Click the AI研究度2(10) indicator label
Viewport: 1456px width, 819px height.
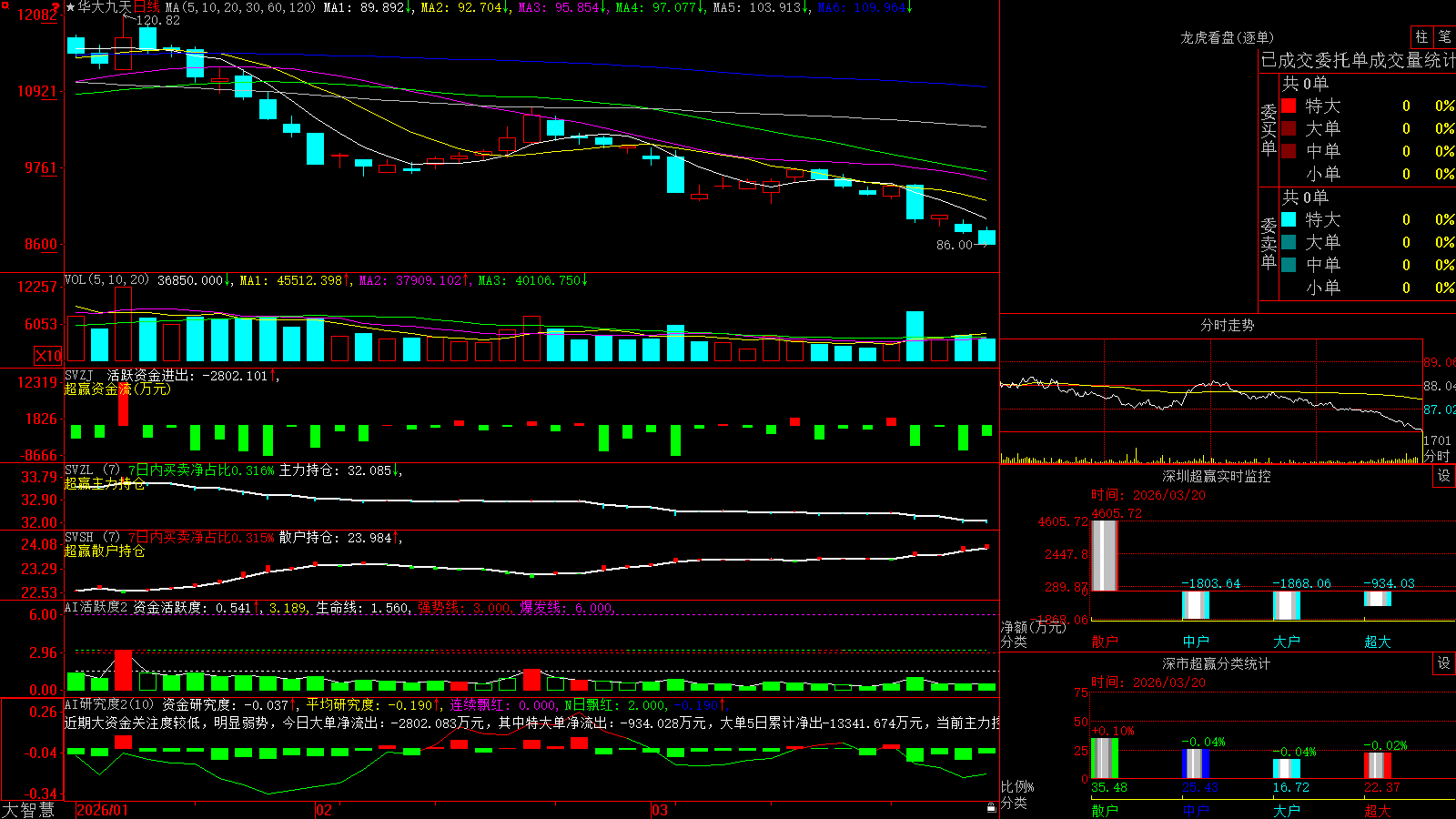coord(109,704)
